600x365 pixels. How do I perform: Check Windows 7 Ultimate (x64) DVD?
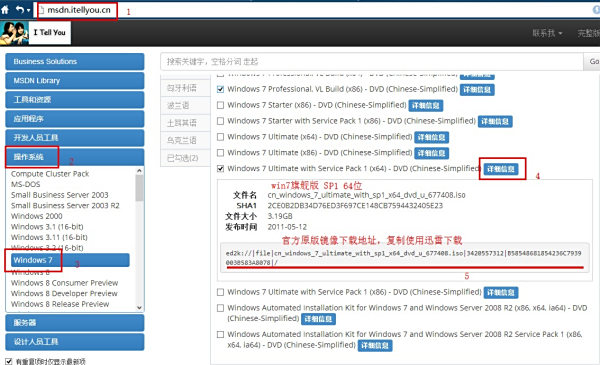220,137
